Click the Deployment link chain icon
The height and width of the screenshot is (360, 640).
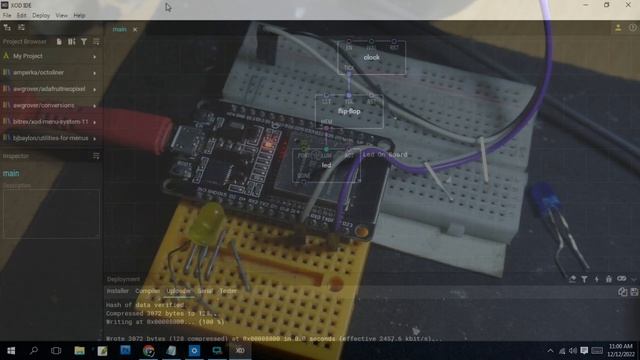621,278
